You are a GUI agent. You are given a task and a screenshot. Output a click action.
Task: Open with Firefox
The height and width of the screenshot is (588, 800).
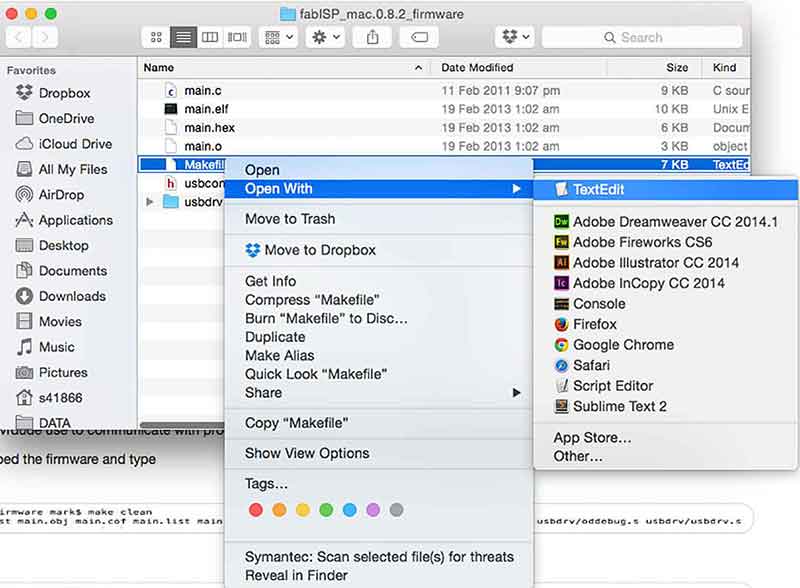pos(665,324)
